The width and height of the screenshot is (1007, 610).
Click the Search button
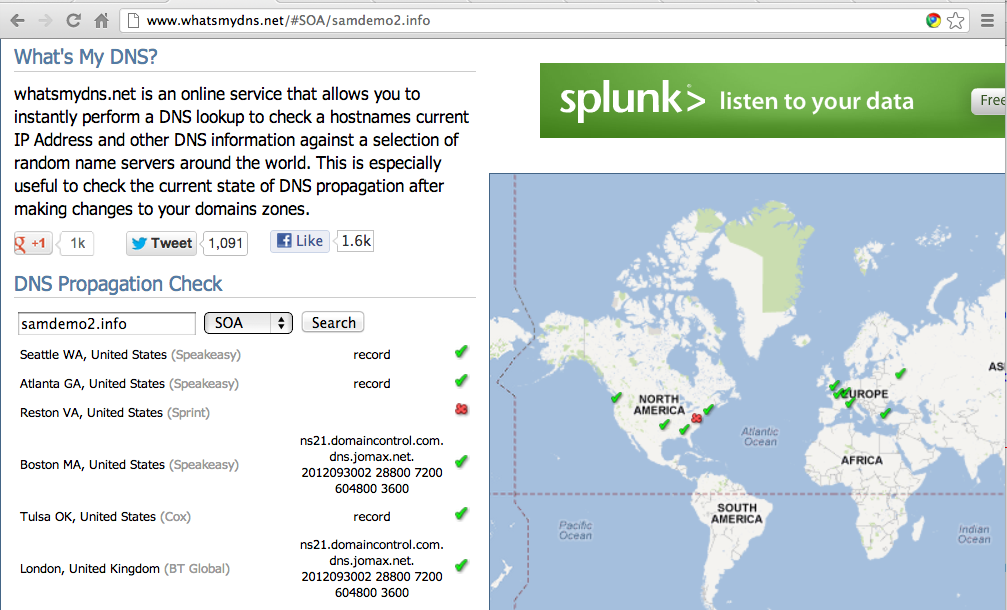pyautogui.click(x=333, y=322)
